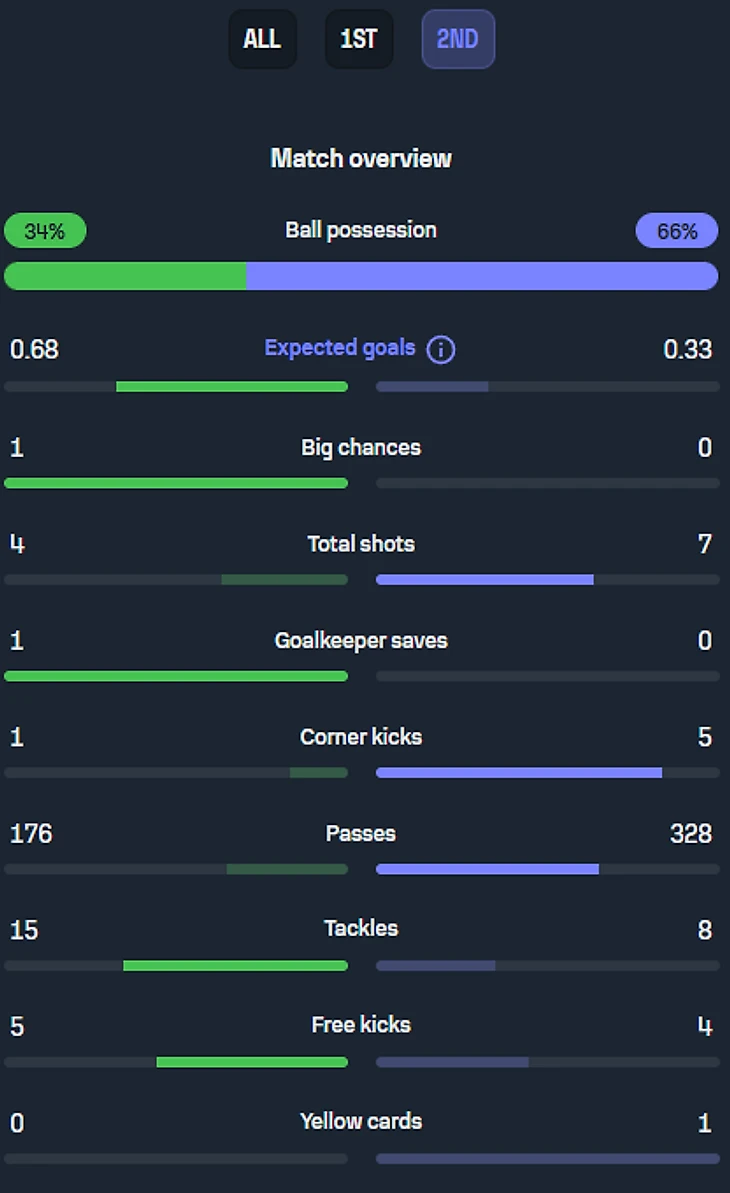Click the green Big chances bar
This screenshot has height=1193, width=730.
pos(176,483)
